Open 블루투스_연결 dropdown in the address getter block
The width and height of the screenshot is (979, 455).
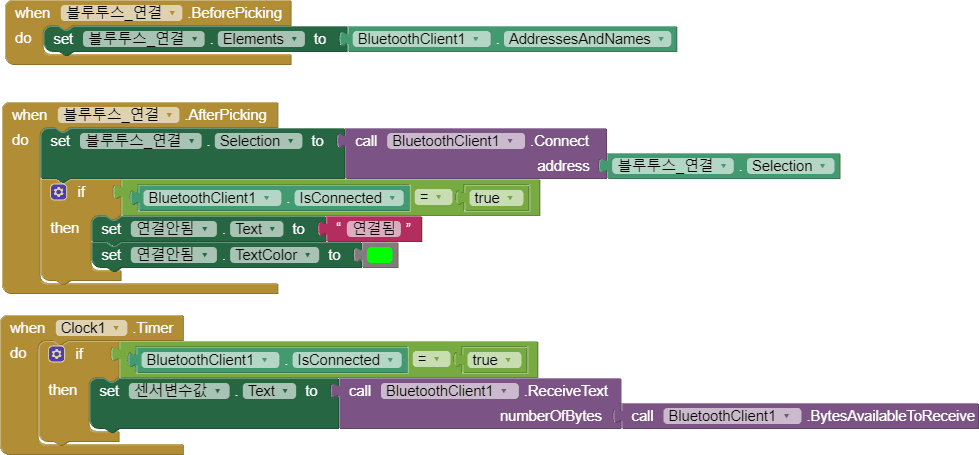click(673, 166)
